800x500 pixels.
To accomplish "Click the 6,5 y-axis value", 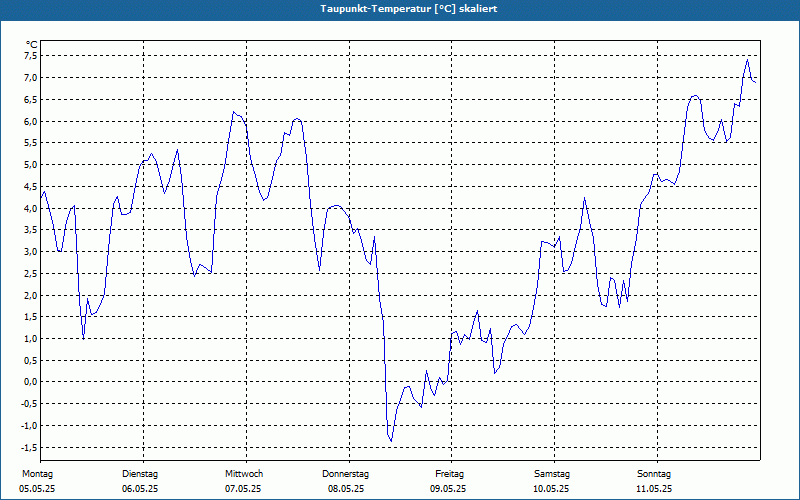I will (31, 99).
